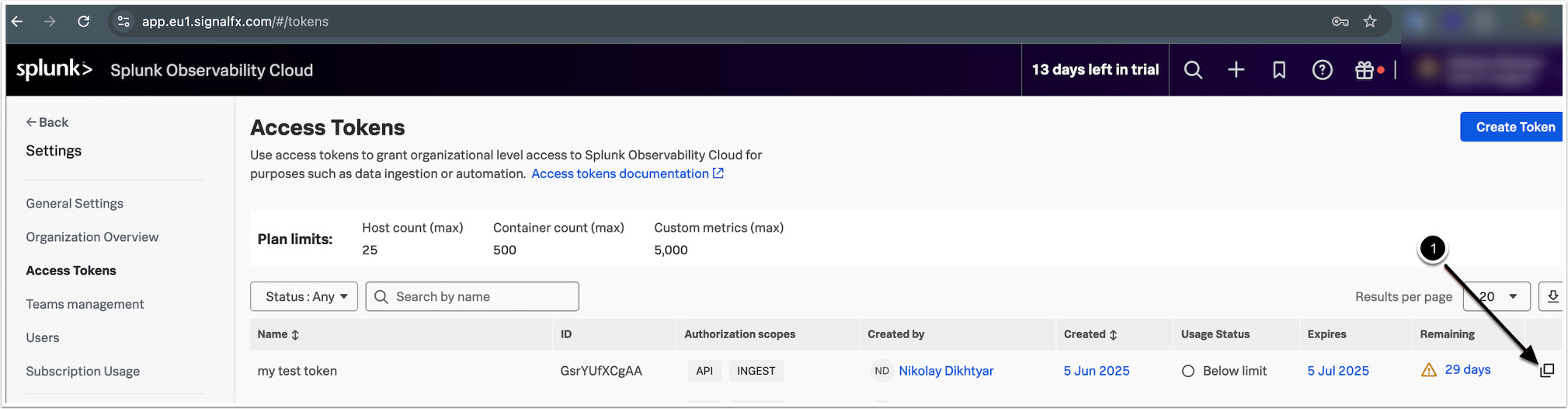Click the gift what's new icon

[x=1365, y=70]
